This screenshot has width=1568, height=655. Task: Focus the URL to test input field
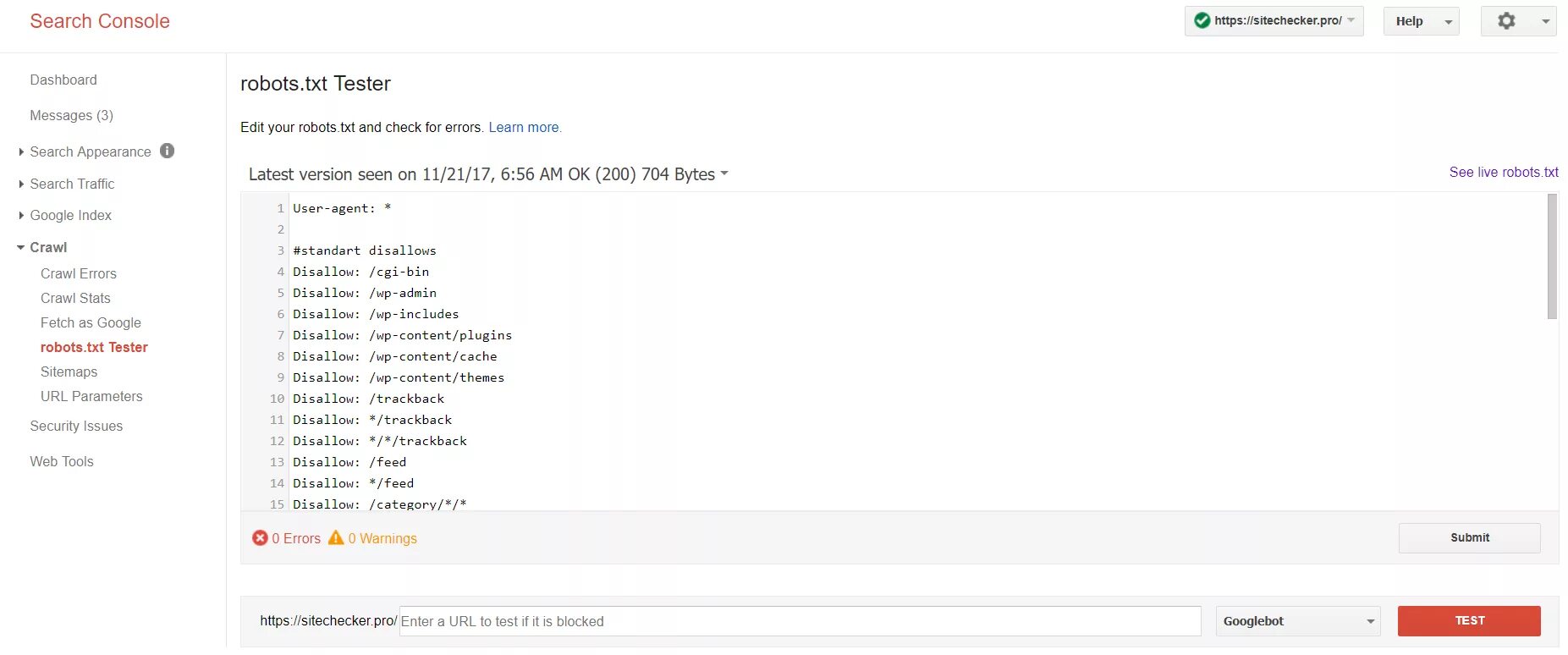point(800,621)
